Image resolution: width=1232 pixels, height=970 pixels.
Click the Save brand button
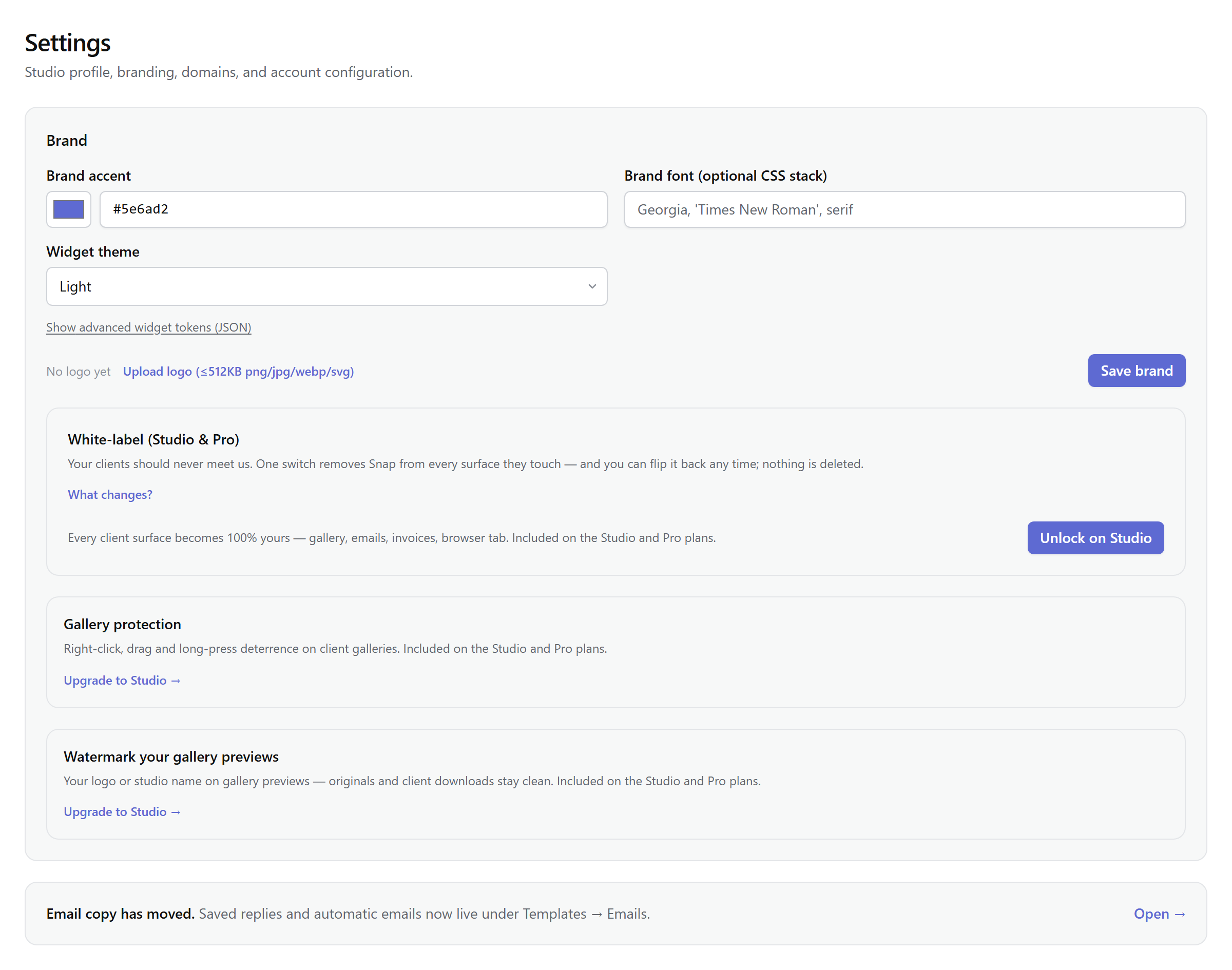(x=1137, y=371)
